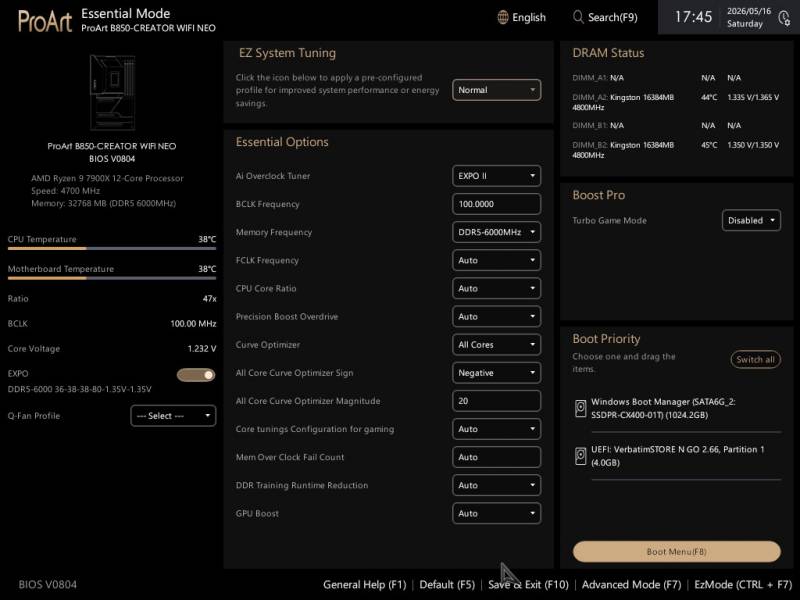Click the English language selector
Image resolution: width=800 pixels, height=600 pixels.
[x=521, y=17]
